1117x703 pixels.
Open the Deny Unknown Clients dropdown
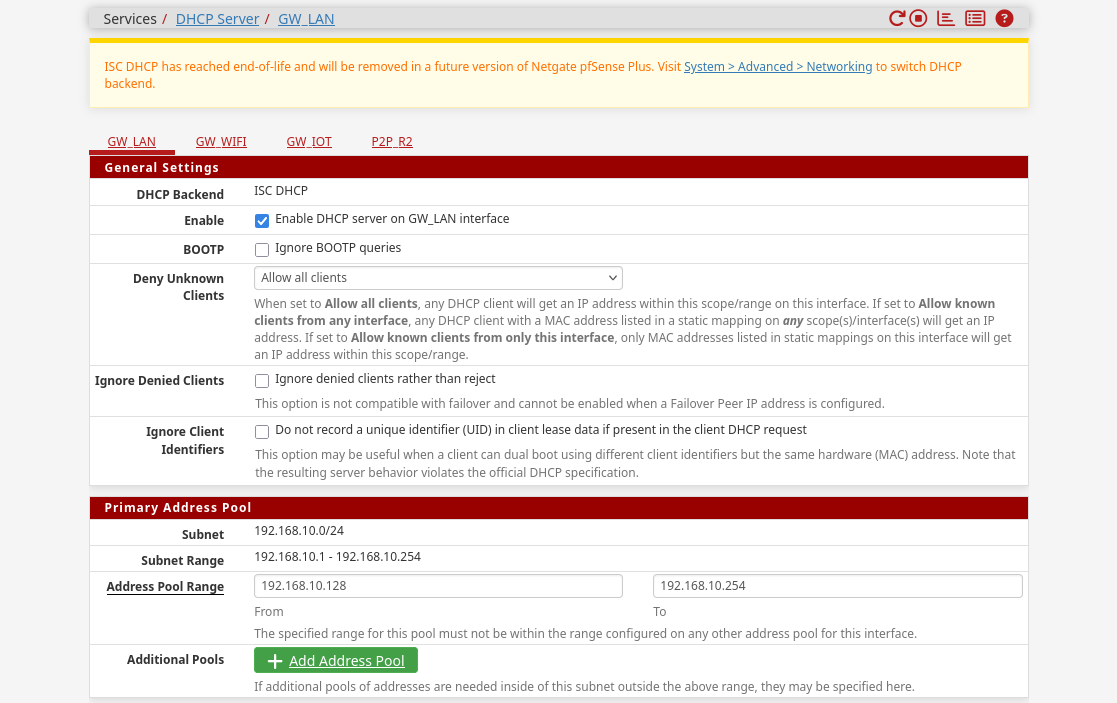(x=438, y=278)
